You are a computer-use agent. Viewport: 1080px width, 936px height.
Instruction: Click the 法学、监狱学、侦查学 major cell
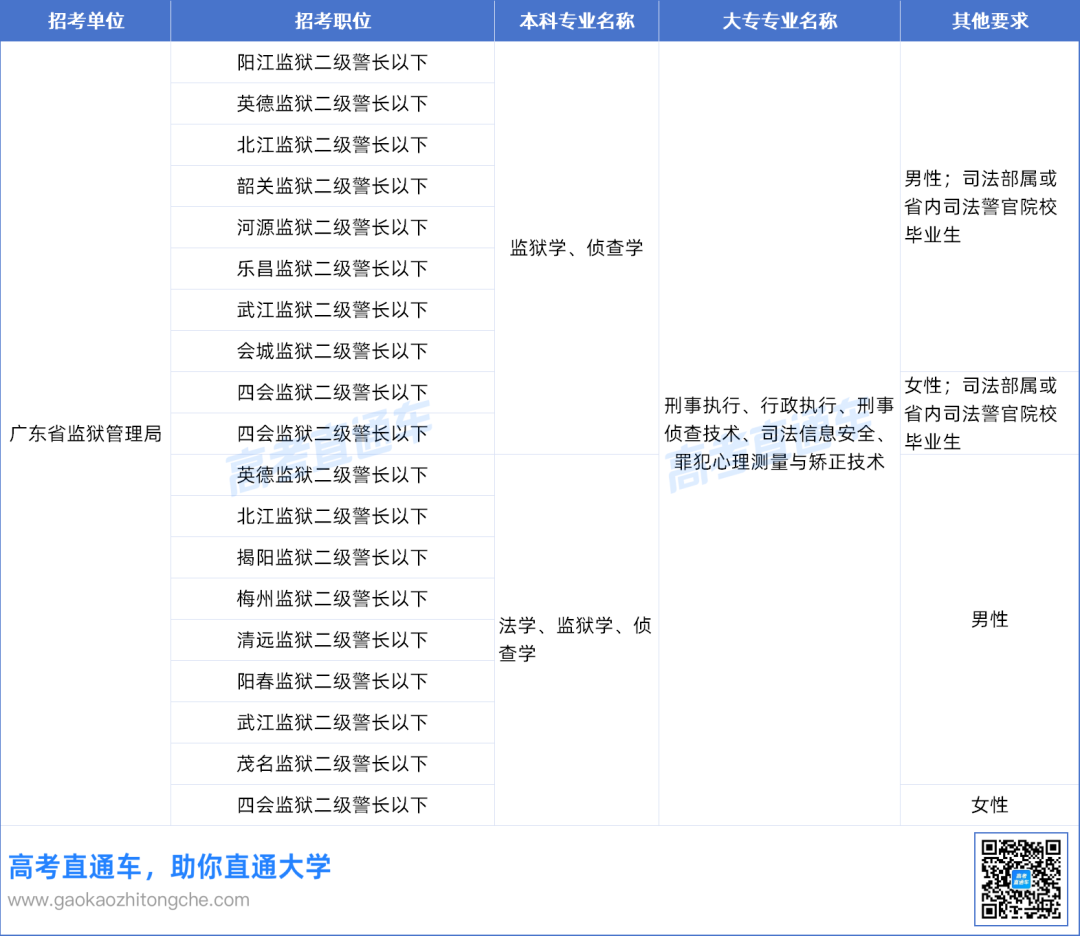(x=577, y=640)
